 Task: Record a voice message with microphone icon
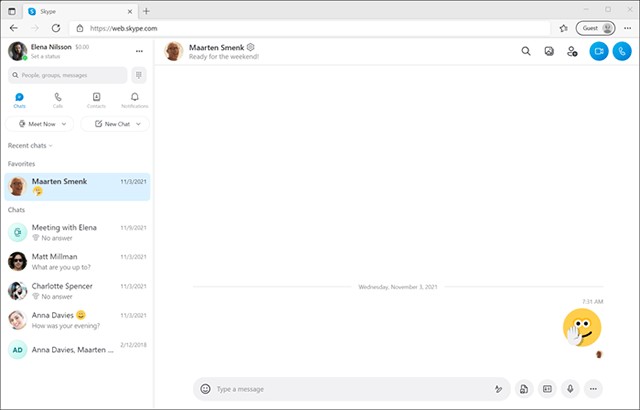pos(570,388)
